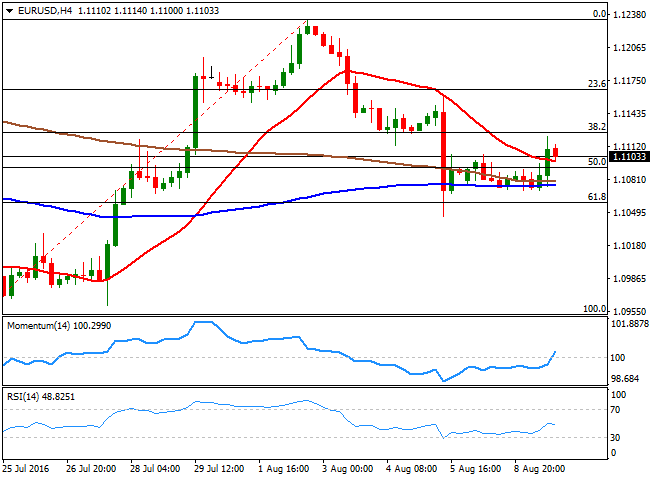Select the Fibonacci 23.6 level label
This screenshot has width=650, height=480.
click(x=597, y=84)
